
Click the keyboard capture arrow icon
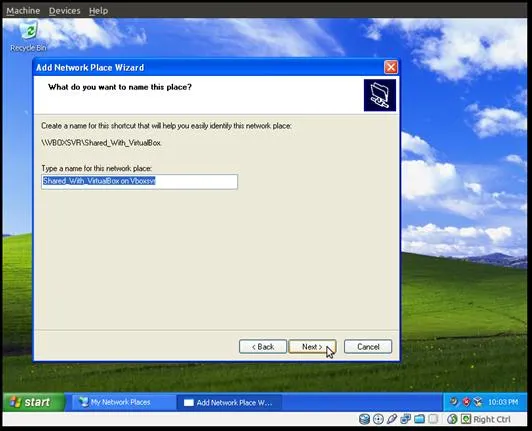[466, 419]
